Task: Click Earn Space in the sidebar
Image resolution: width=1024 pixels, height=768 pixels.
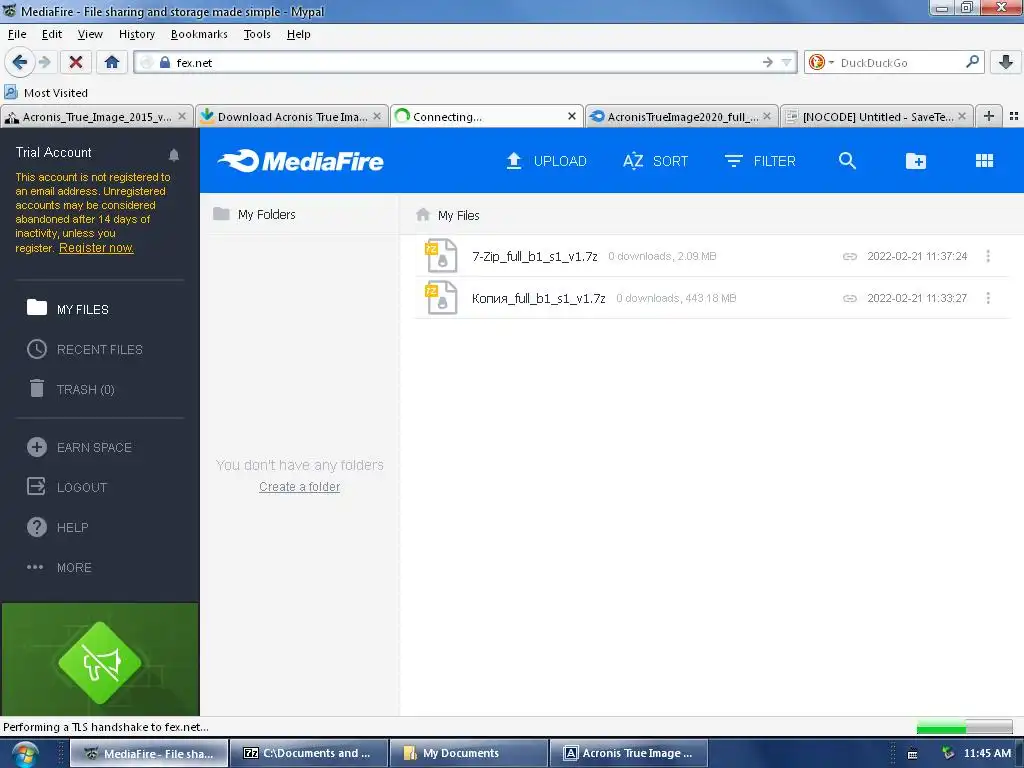Action: [79, 447]
